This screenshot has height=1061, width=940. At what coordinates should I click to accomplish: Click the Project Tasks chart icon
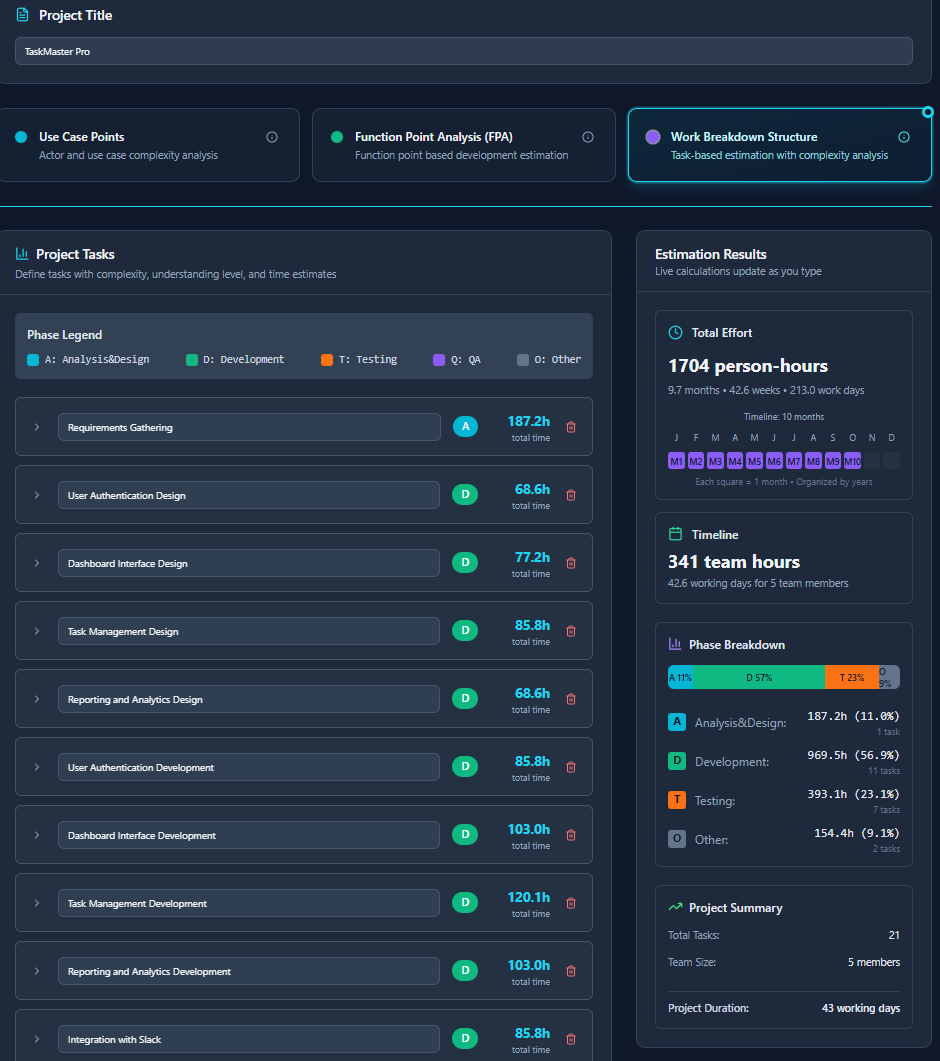click(x=22, y=254)
